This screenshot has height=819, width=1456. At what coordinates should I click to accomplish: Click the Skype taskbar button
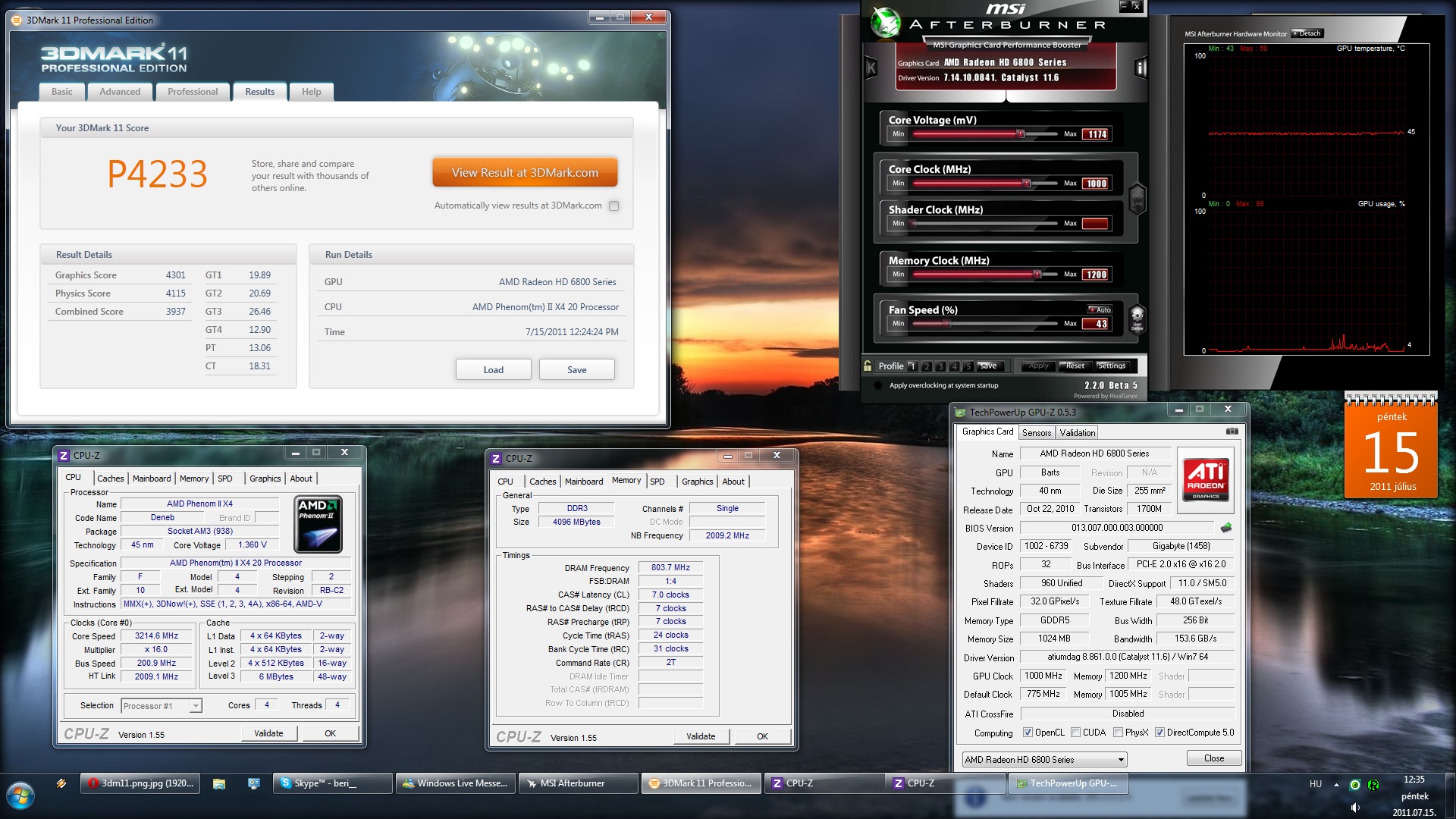click(332, 783)
